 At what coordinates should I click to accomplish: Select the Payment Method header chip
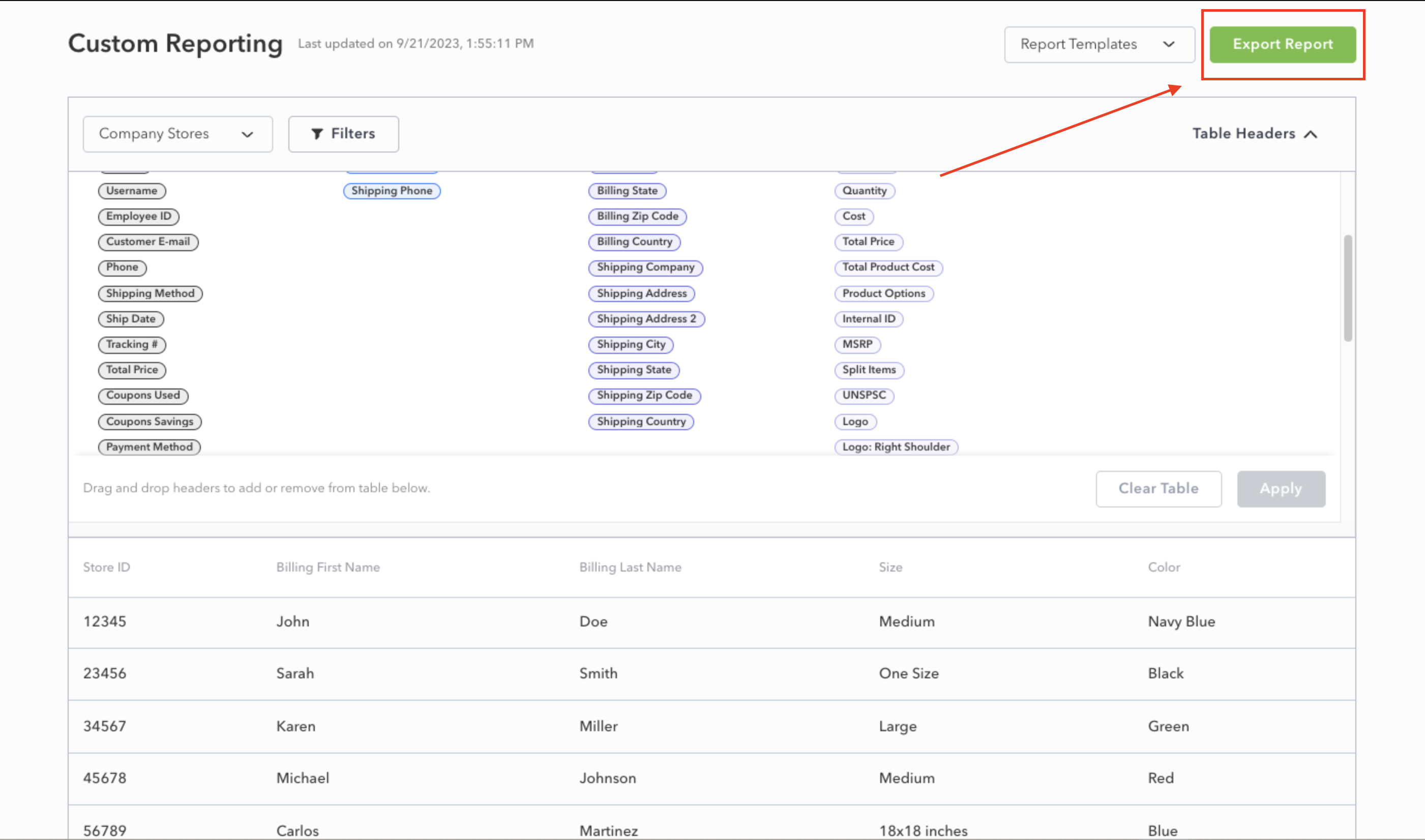pyautogui.click(x=150, y=446)
